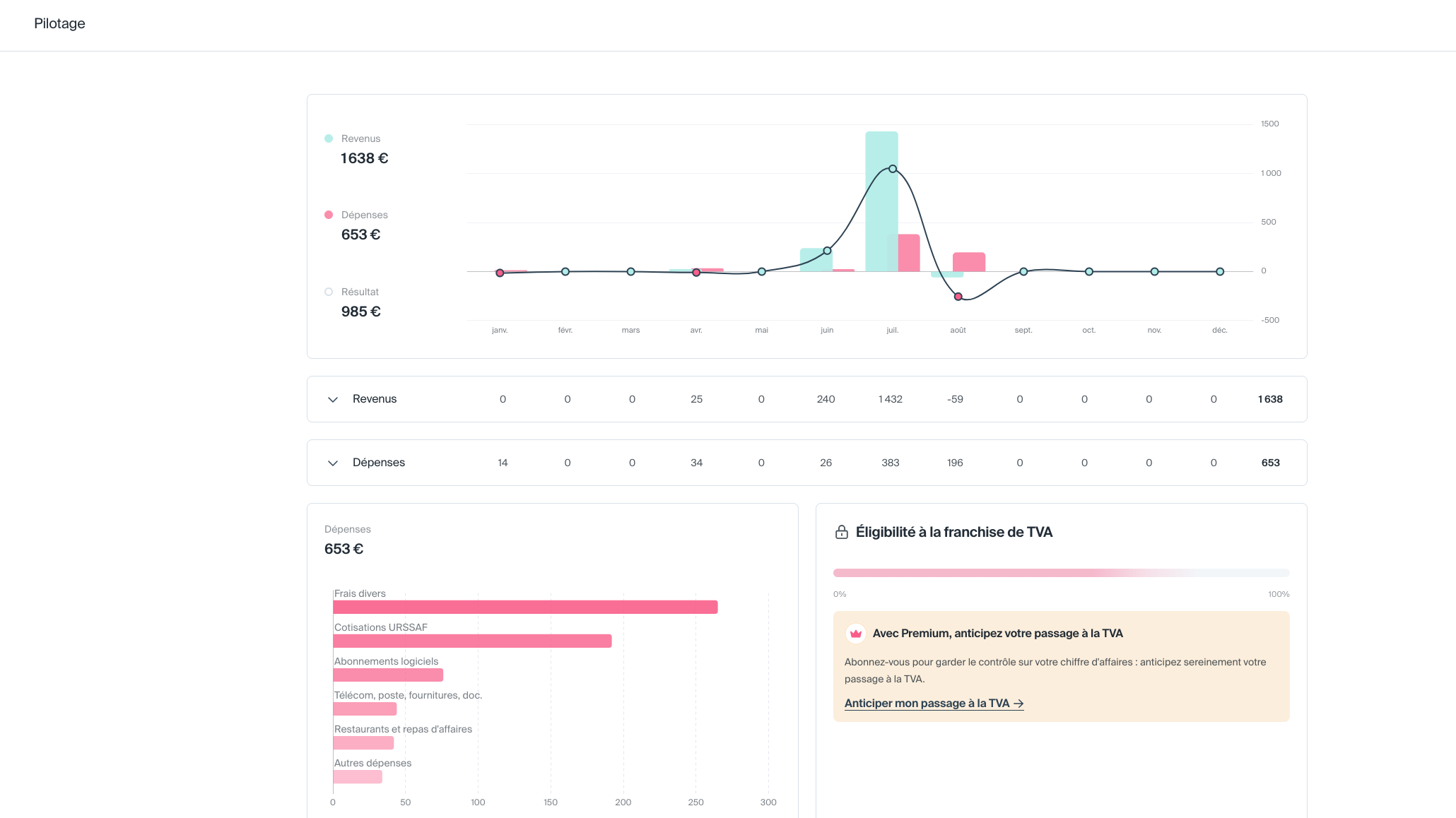The image size is (1456, 818).
Task: Open Anticiper mon passage à la TVA link
Action: (934, 704)
